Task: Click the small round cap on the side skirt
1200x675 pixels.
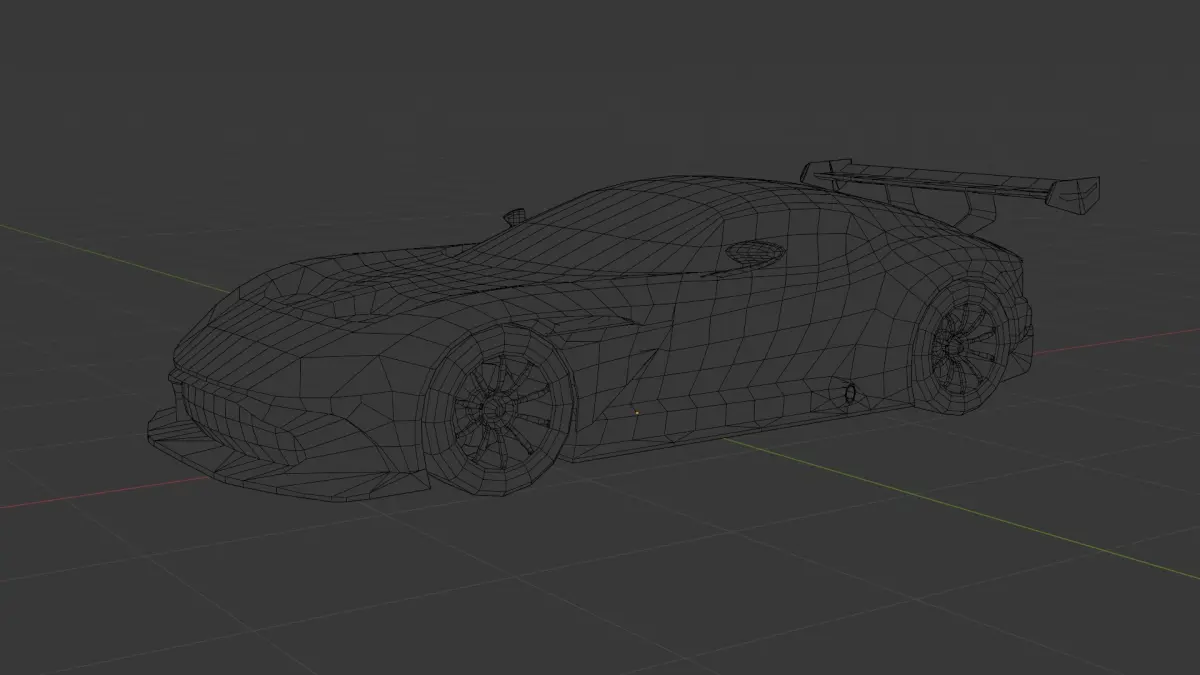Action: (851, 393)
